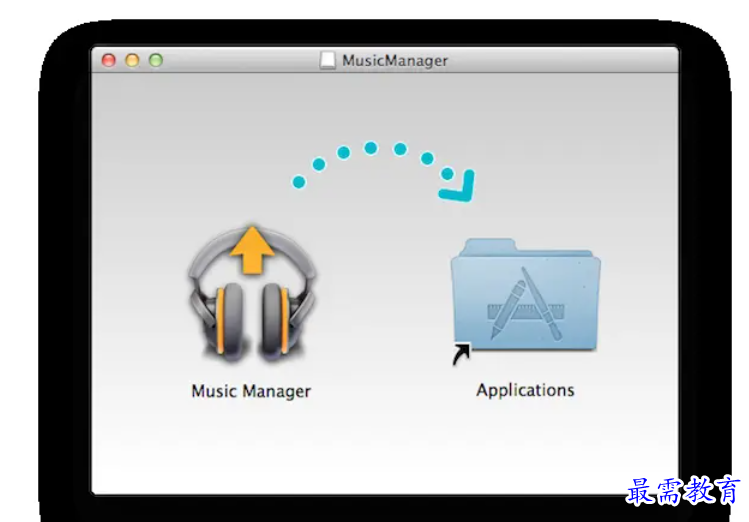
Task: Close the MusicManager window with the red button
Action: (x=109, y=60)
